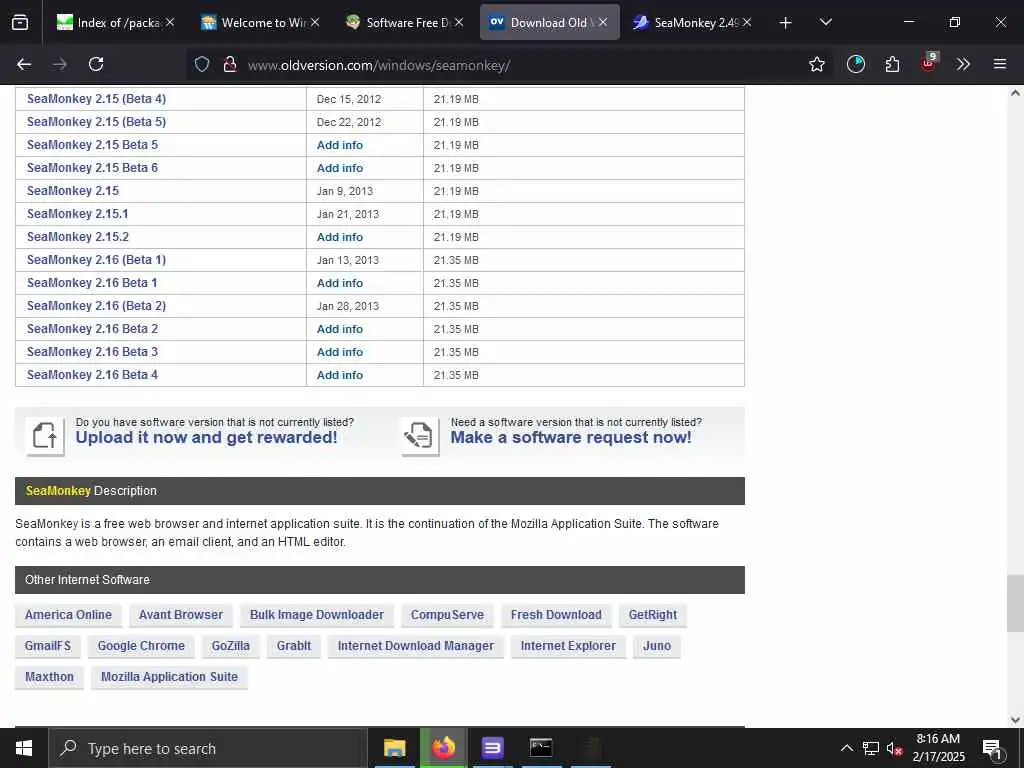Bookmark this page with star
This screenshot has height=768, width=1024.
click(816, 64)
